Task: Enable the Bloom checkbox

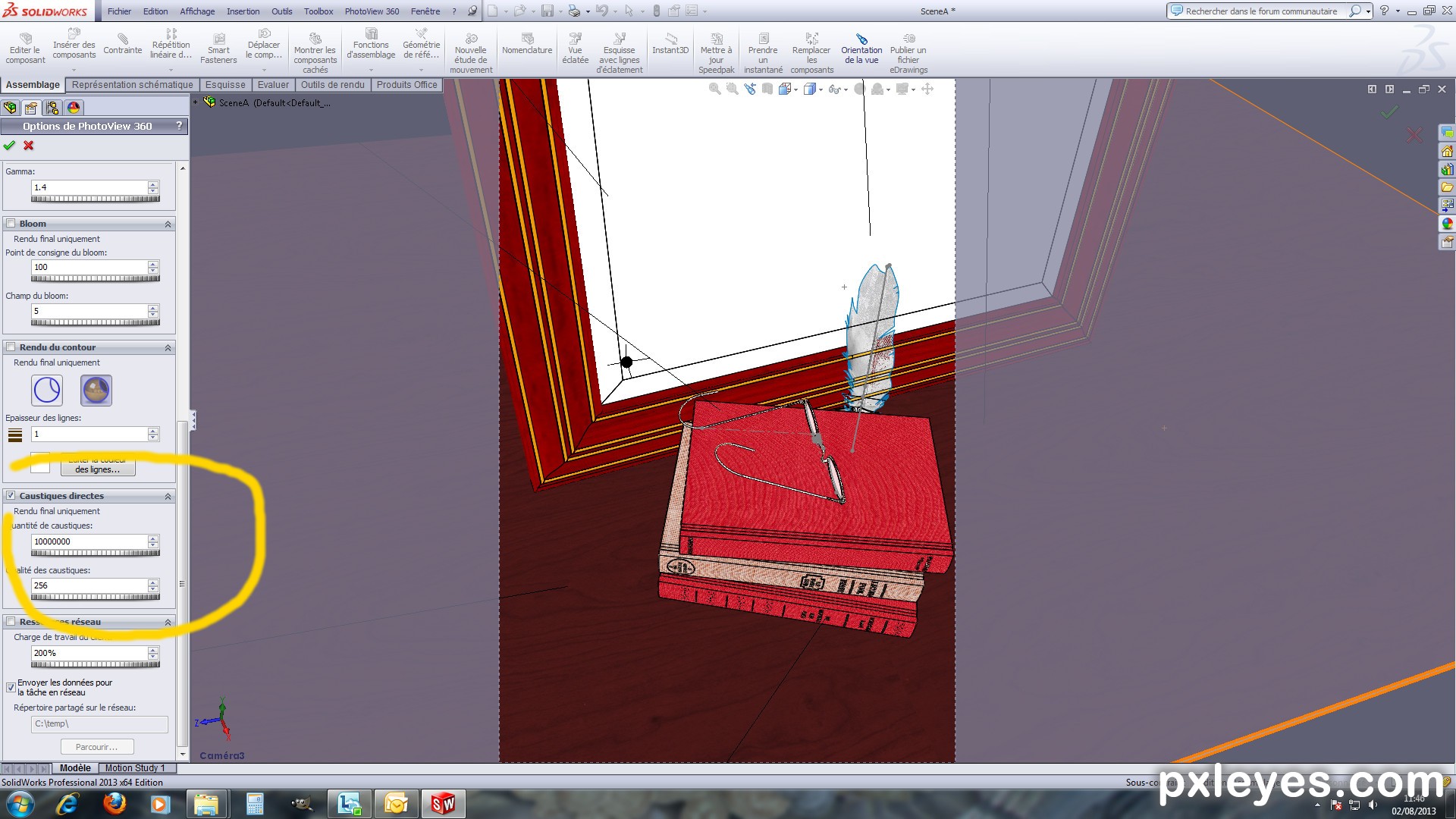Action: coord(11,224)
